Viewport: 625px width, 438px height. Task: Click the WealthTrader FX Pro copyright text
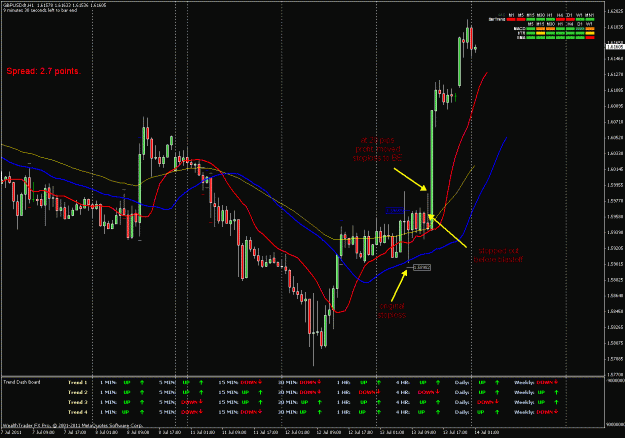(x=72, y=426)
